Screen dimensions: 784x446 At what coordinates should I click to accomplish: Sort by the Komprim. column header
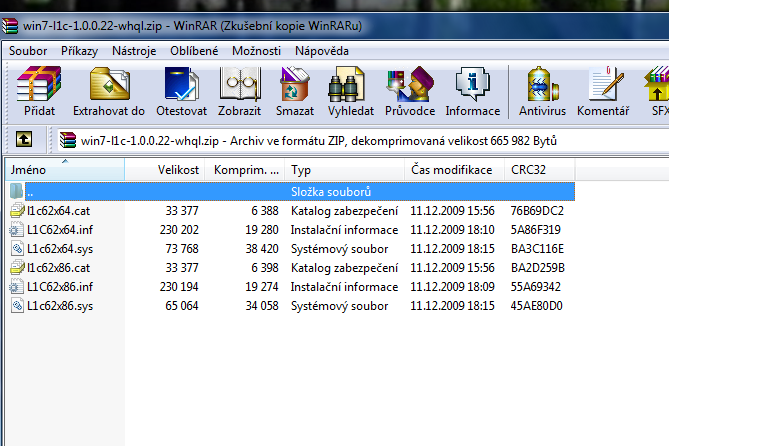click(x=244, y=170)
